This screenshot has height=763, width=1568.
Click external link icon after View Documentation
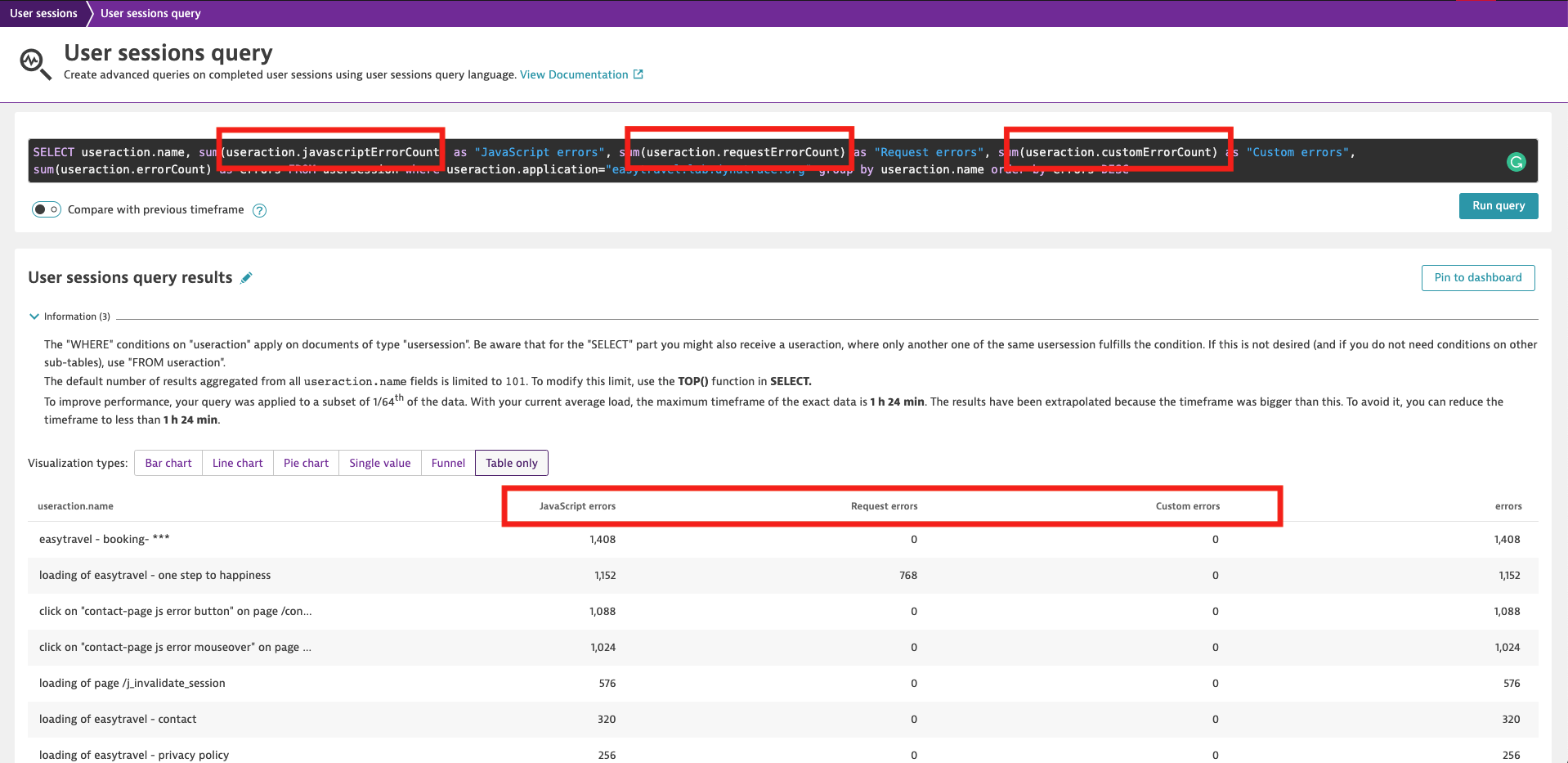(638, 74)
